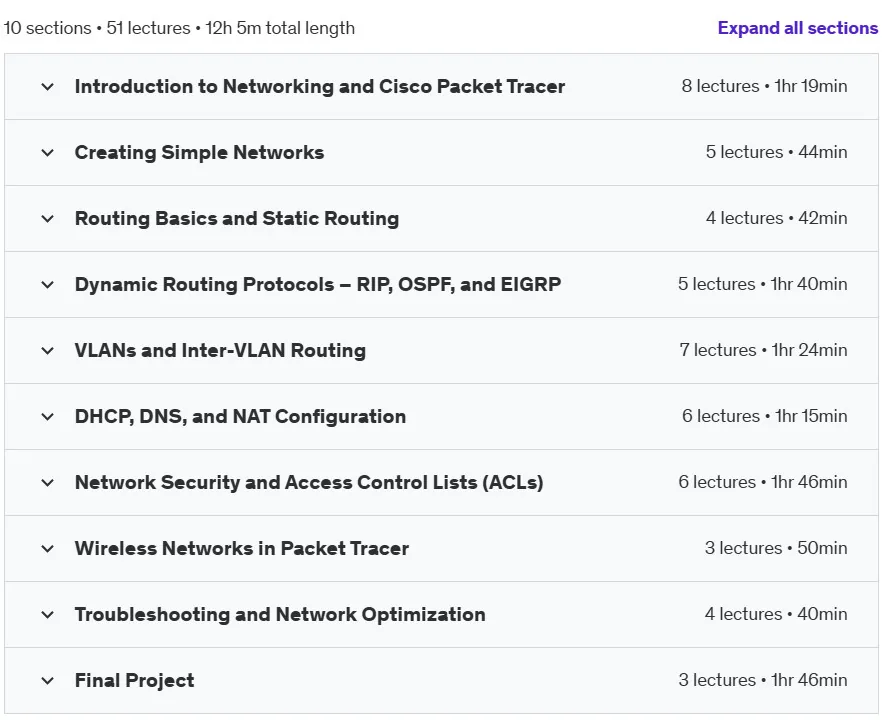Expand chevron beside Introduction to Networking section
The image size is (882, 720).
[x=48, y=87]
